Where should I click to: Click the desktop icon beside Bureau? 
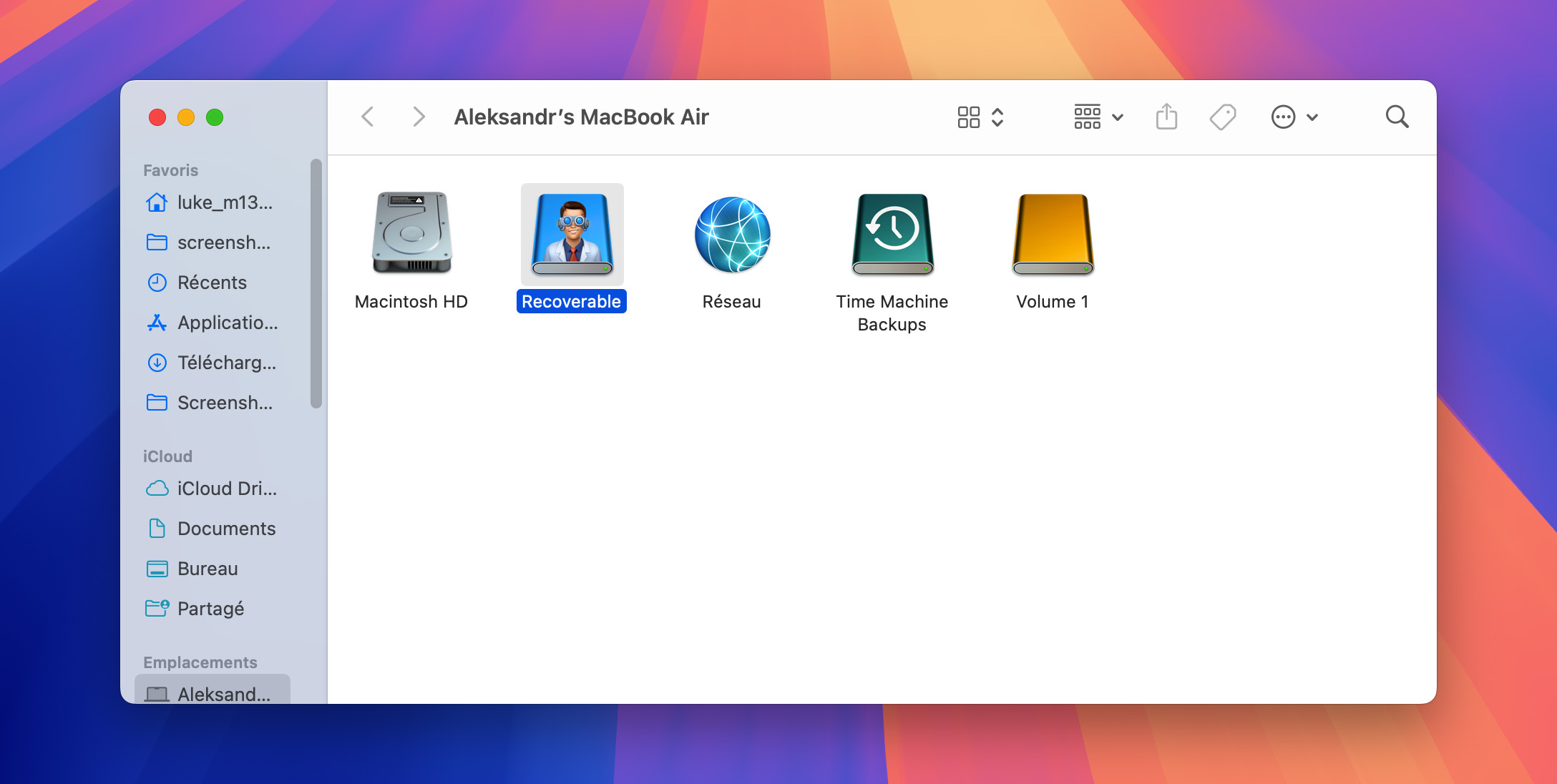[x=157, y=569]
